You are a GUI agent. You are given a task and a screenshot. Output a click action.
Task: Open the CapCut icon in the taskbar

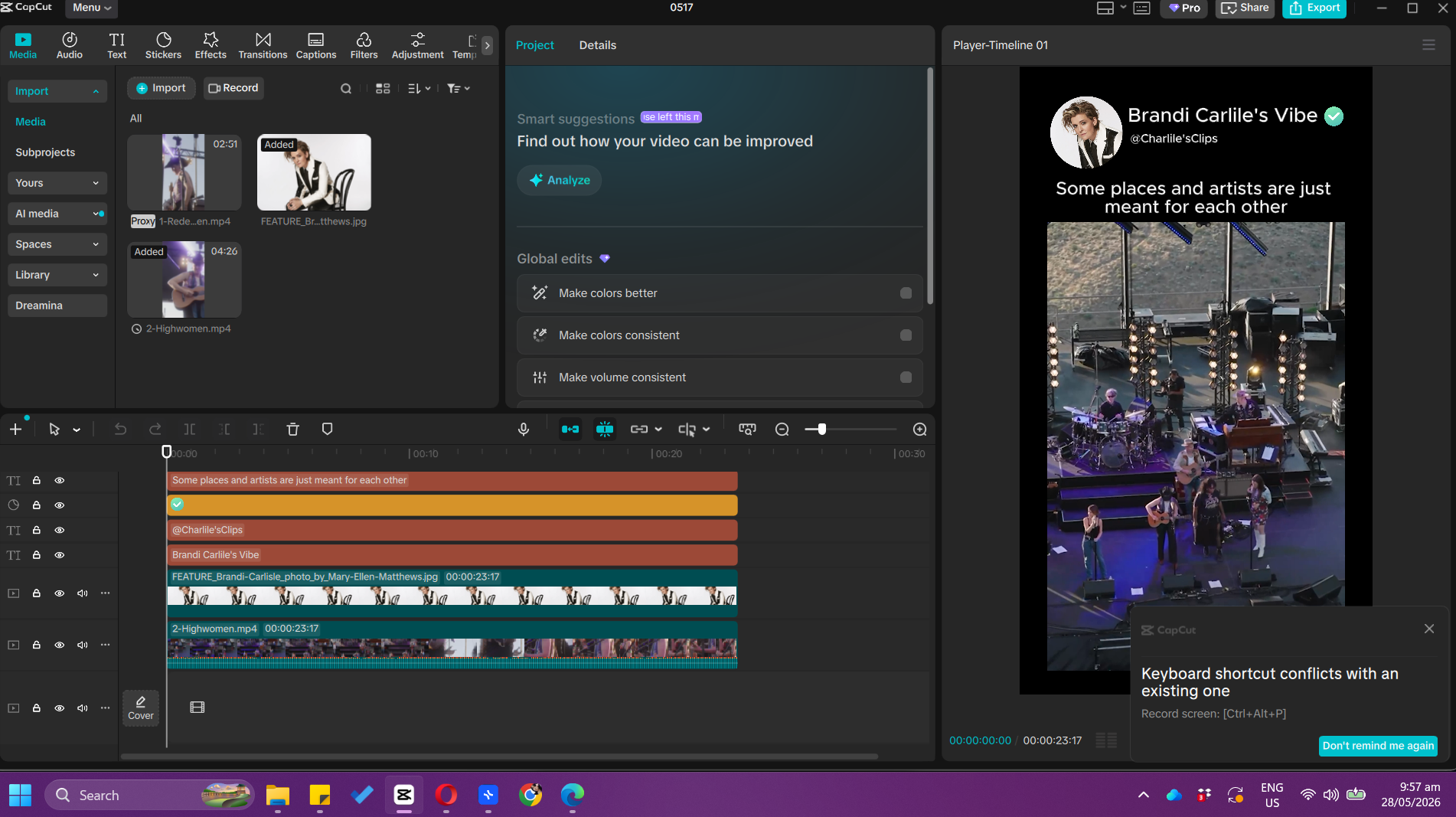click(403, 795)
